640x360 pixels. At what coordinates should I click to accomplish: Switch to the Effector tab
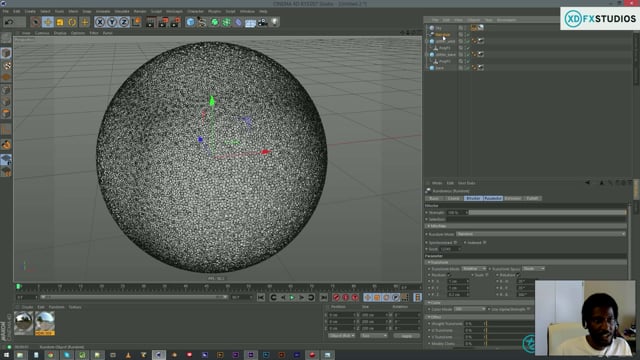[473, 198]
